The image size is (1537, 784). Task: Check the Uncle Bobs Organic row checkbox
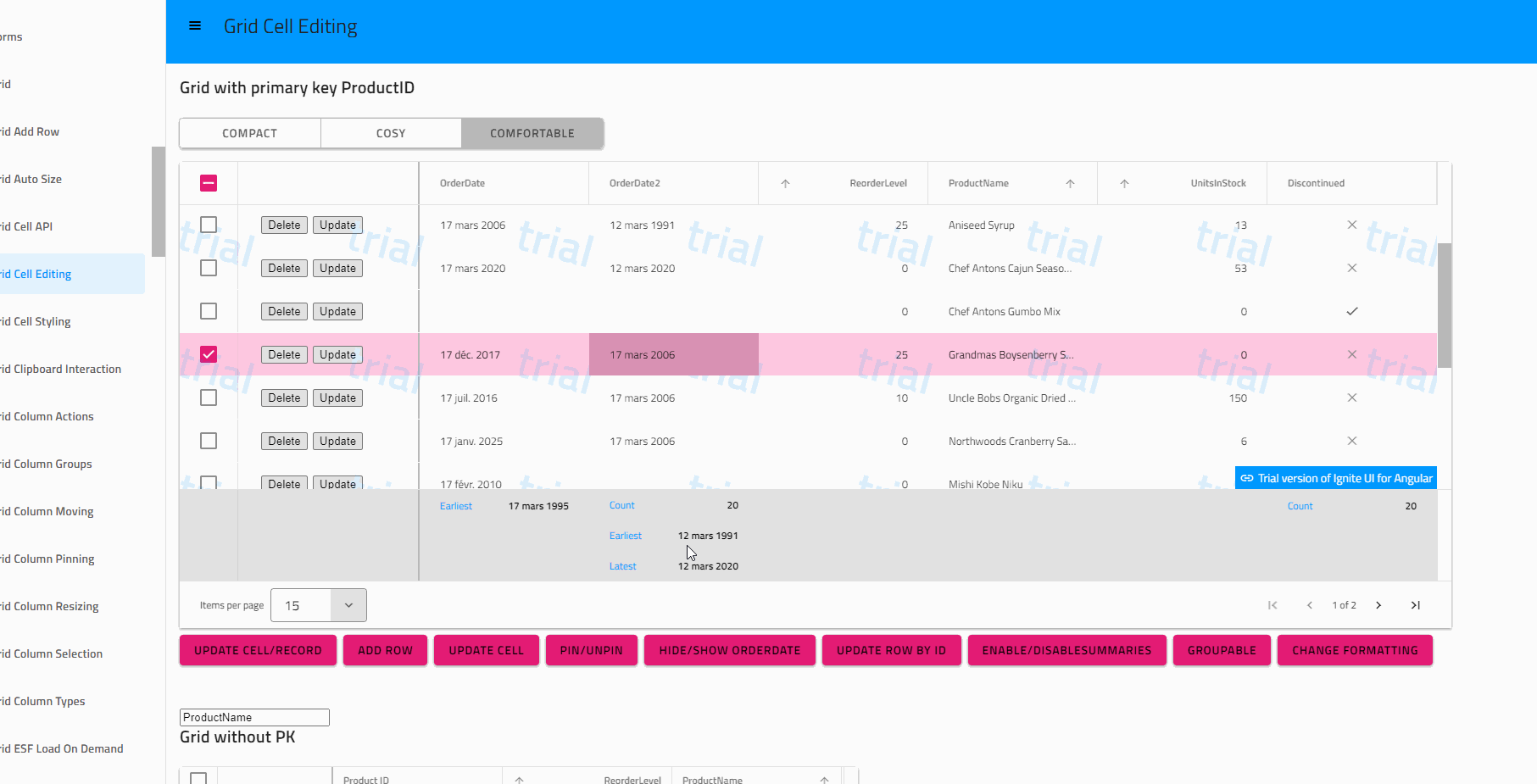[209, 398]
